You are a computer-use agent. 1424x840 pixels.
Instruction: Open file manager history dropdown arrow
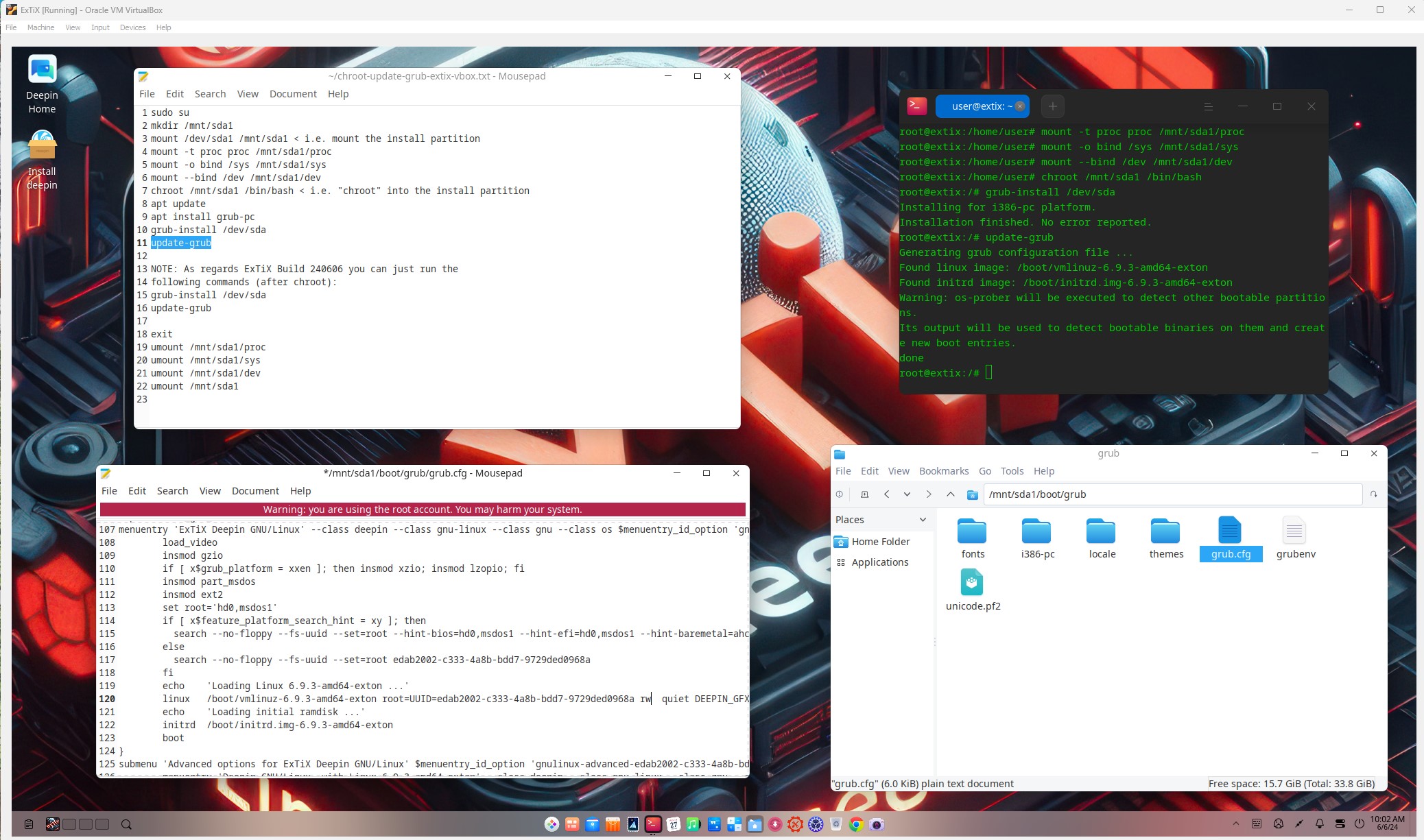tap(907, 494)
